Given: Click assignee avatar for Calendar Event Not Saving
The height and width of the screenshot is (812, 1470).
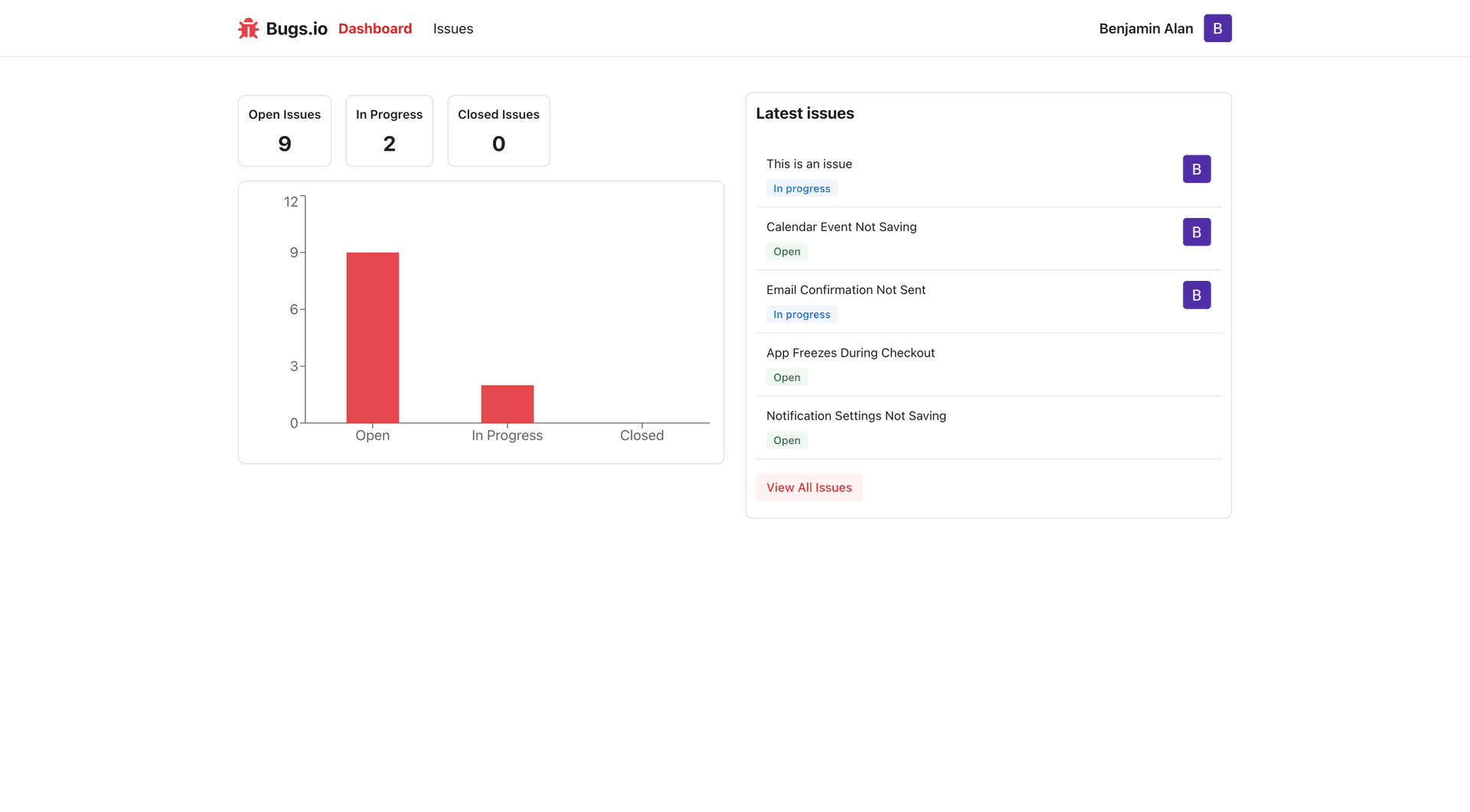Looking at the screenshot, I should pos(1197,232).
